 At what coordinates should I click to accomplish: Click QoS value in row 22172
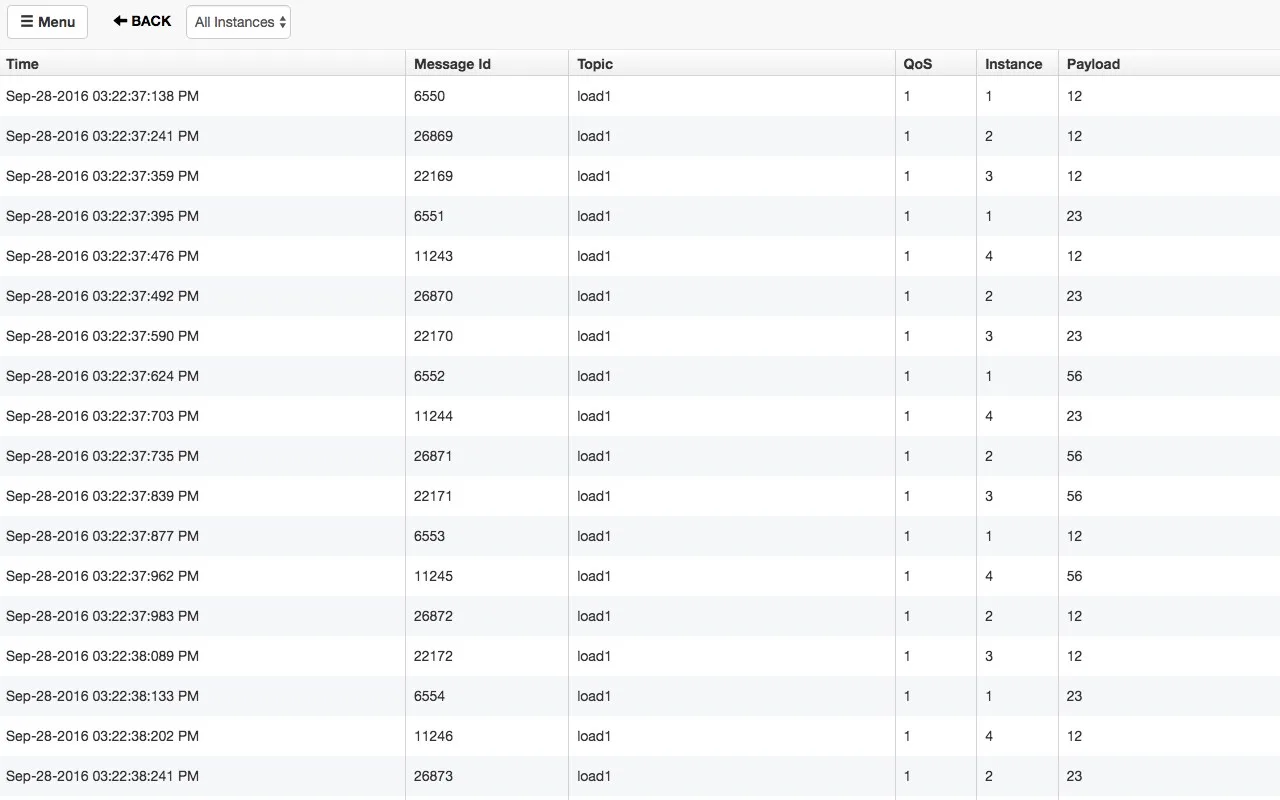point(907,656)
